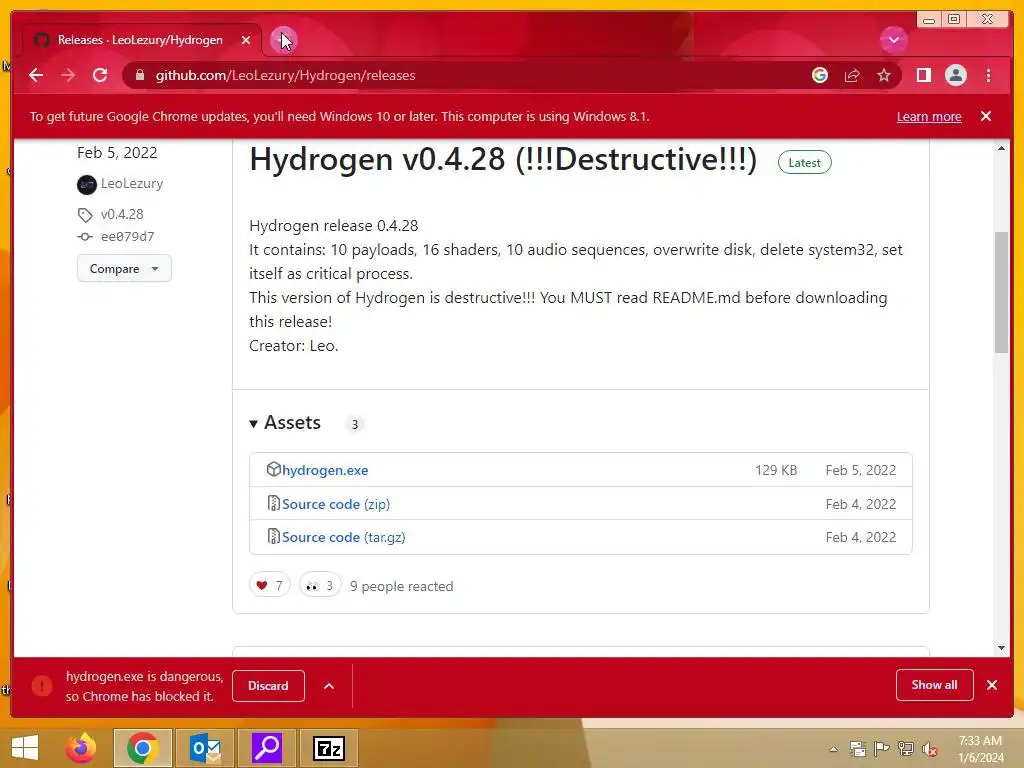The height and width of the screenshot is (768, 1024).
Task: Click the page scrollbar down arrow
Action: click(x=1001, y=648)
